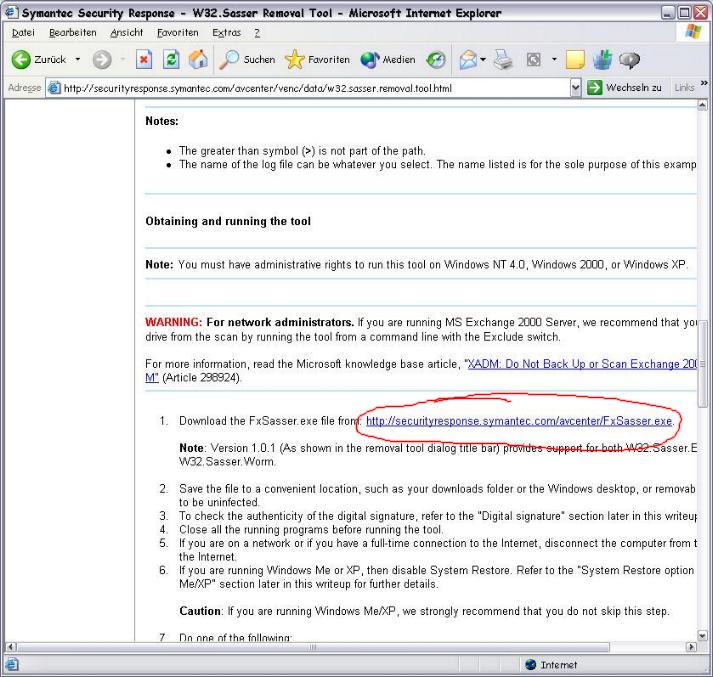Click the red Stop loading icon
Screen dimensions: 713x677
tap(144, 60)
